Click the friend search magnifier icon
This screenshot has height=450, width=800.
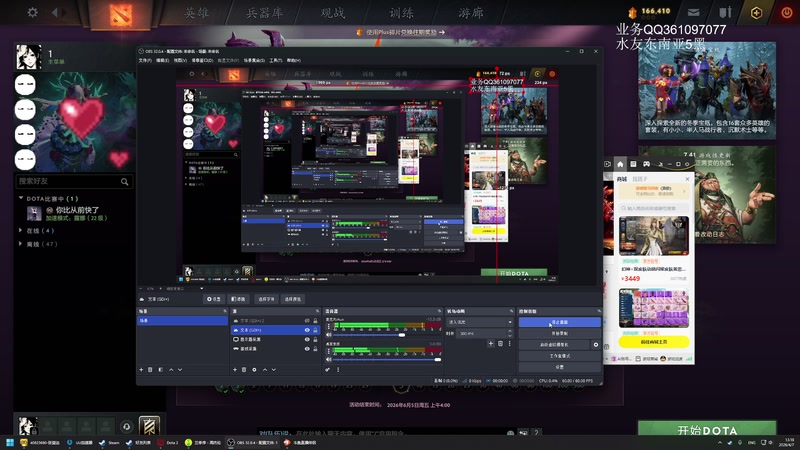tap(124, 182)
